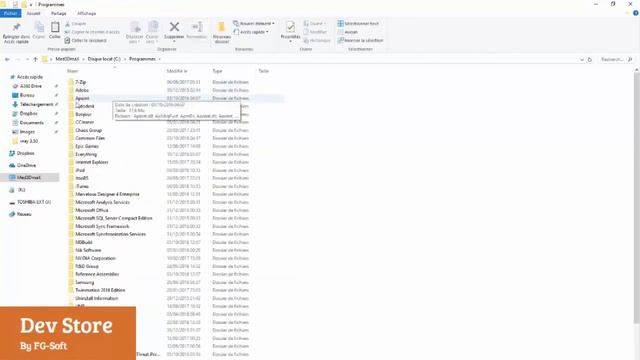Select A360 Drive in the navigation pane
This screenshot has width=640, height=360.
tap(31, 86)
